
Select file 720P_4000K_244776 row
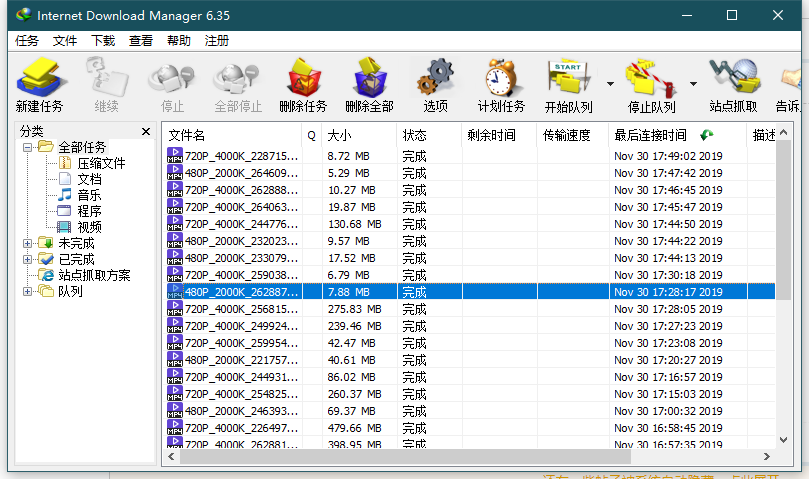pyautogui.click(x=469, y=224)
